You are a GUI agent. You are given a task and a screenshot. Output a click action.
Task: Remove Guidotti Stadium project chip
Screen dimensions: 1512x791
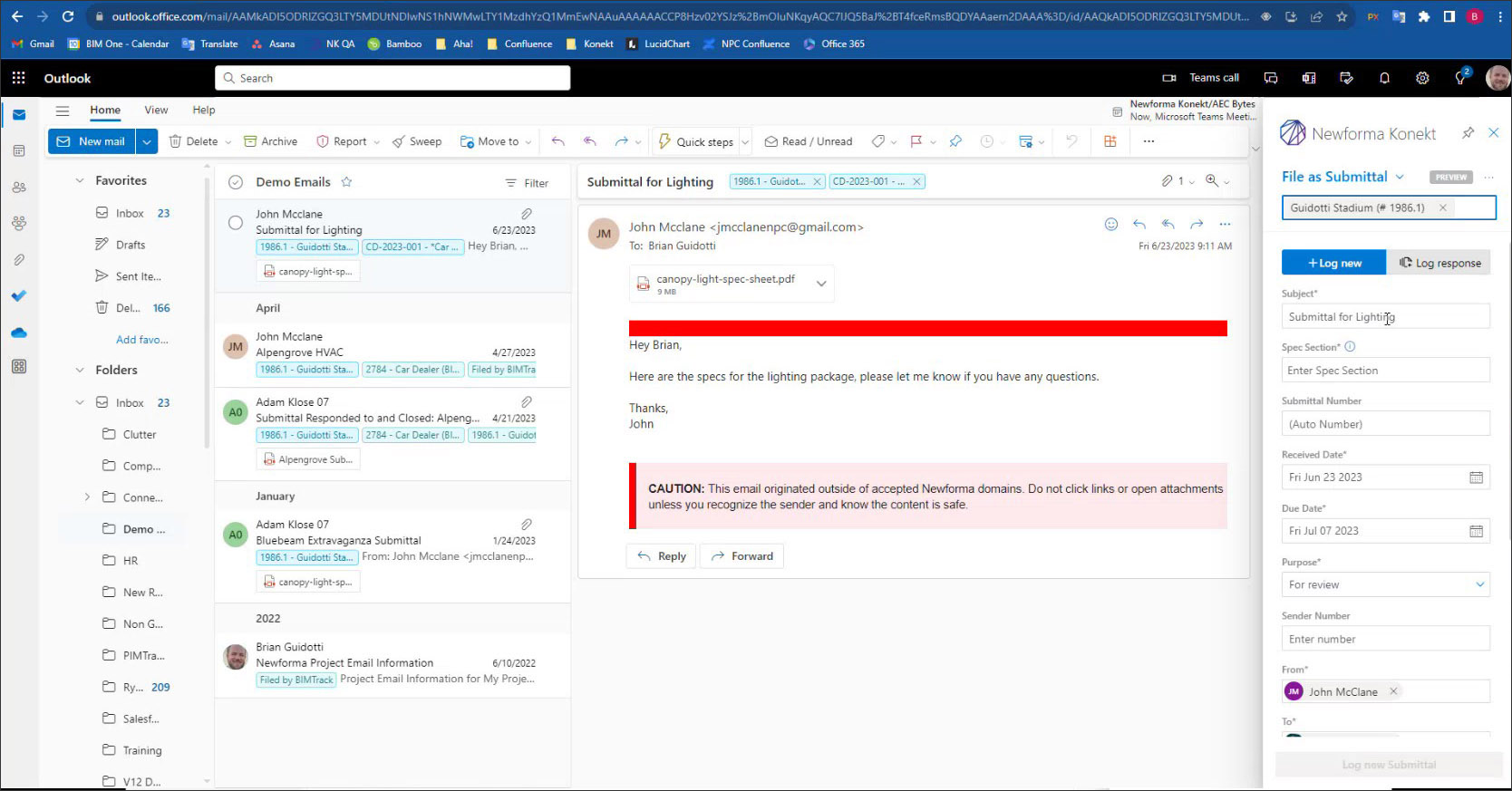1443,207
